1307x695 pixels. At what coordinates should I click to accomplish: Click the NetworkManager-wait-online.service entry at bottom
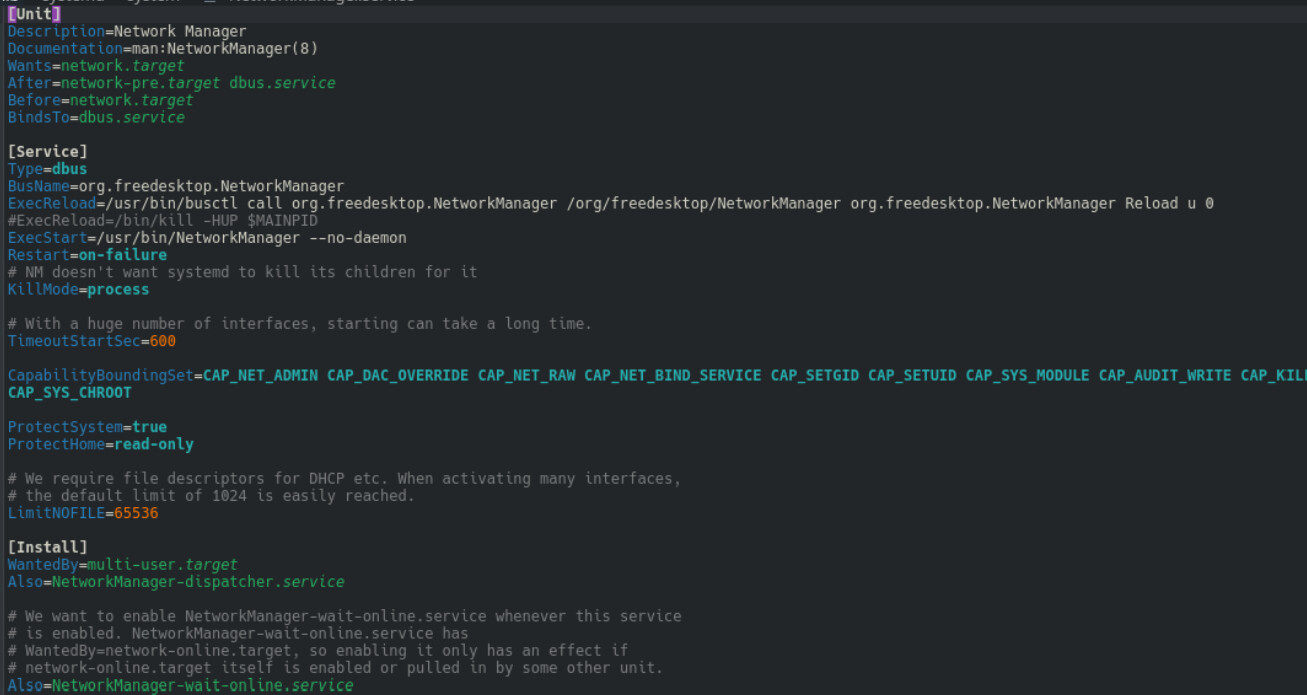(202, 686)
